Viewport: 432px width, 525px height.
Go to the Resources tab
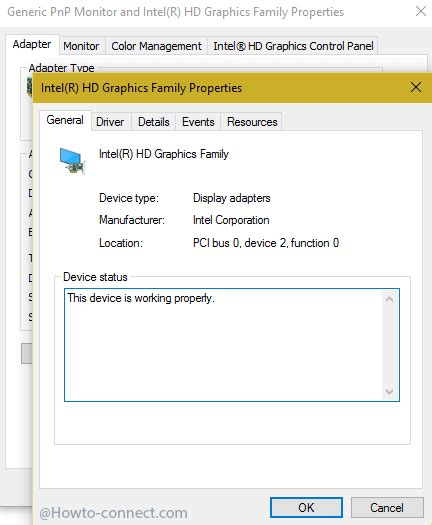252,122
